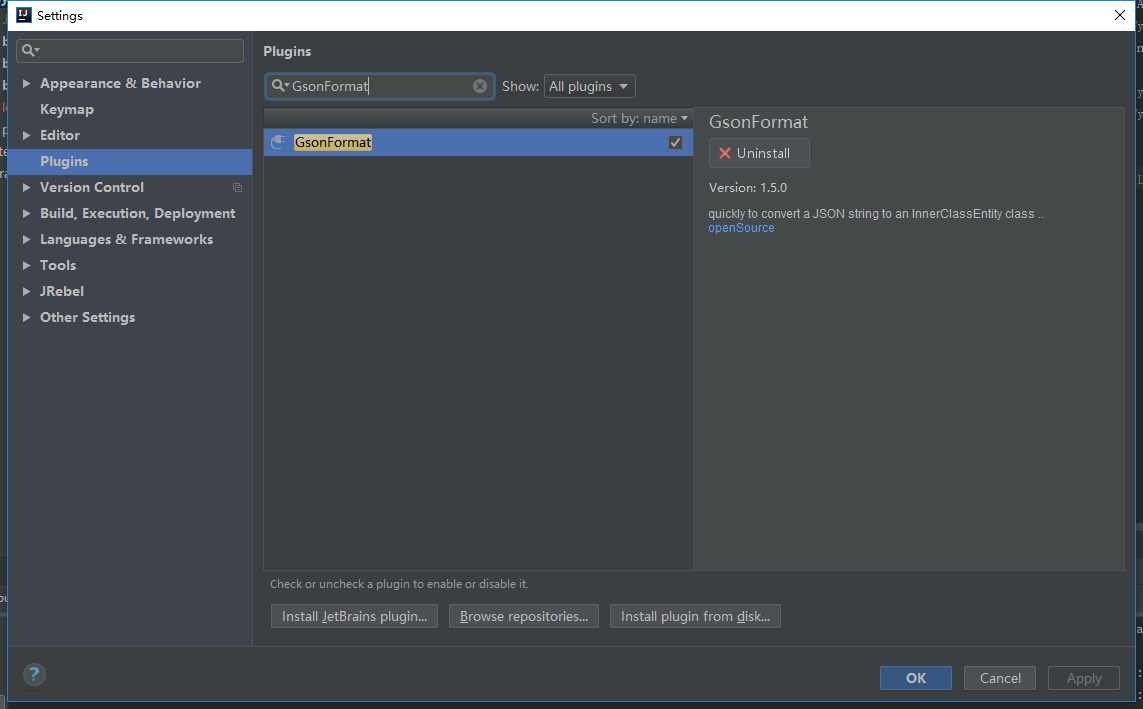Select Plugins in the settings tree
Viewport: 1143px width, 709px height.
pos(64,161)
